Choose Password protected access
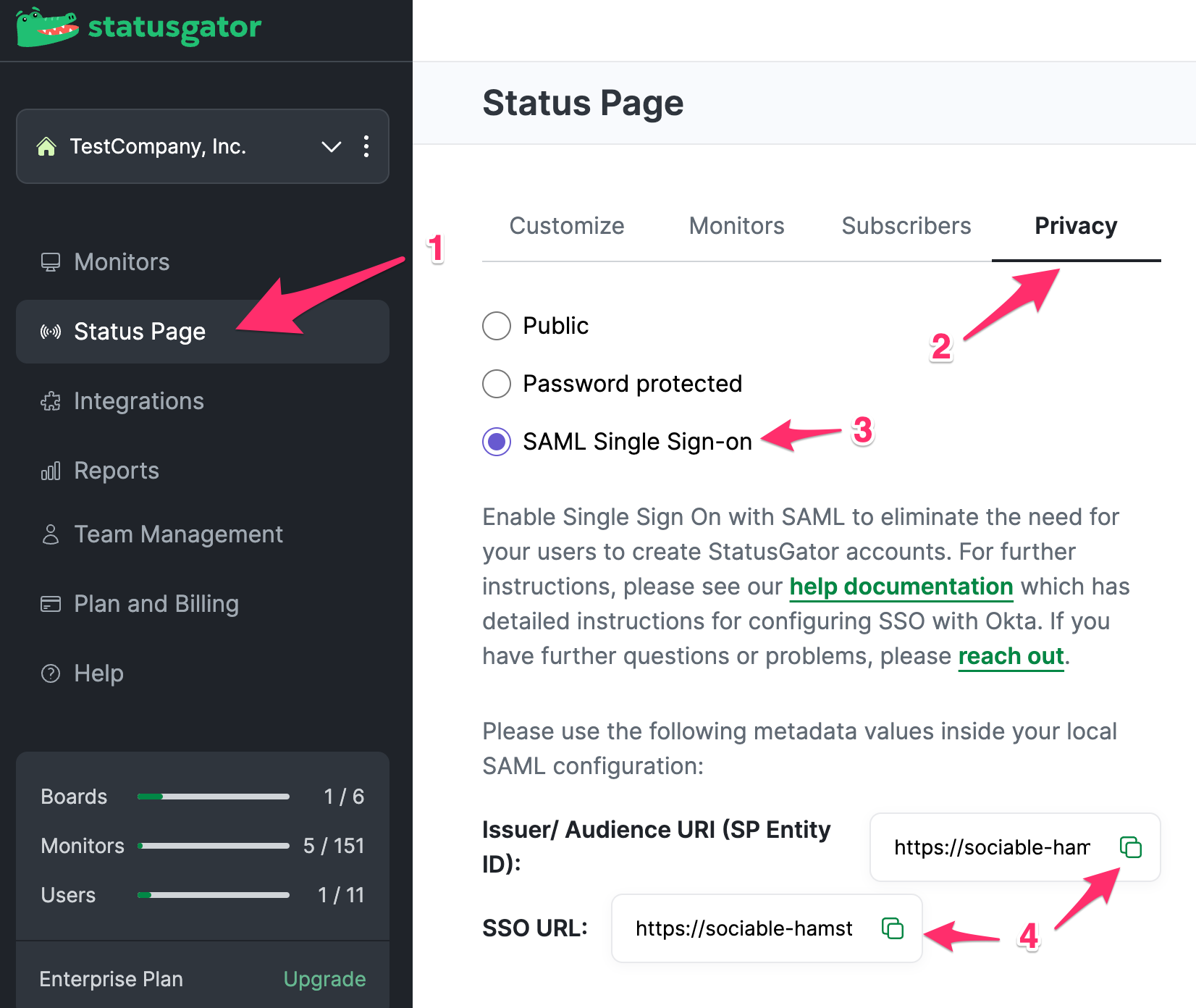The width and height of the screenshot is (1196, 1008). [497, 384]
